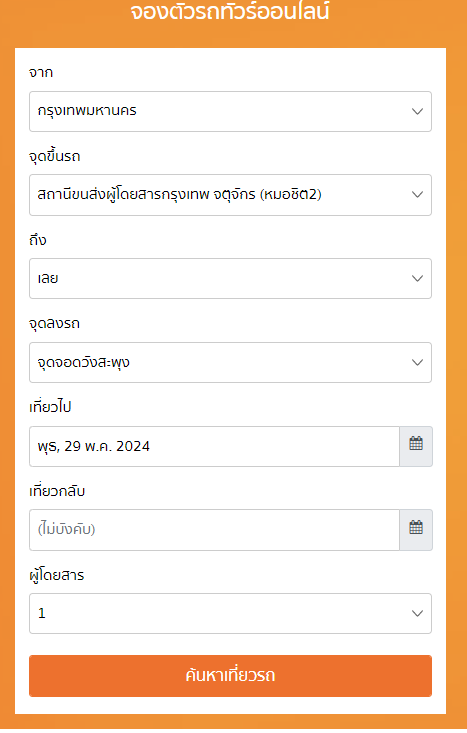Click chevron arrow of the เลย dropdown
The width and height of the screenshot is (467, 733).
point(417,278)
